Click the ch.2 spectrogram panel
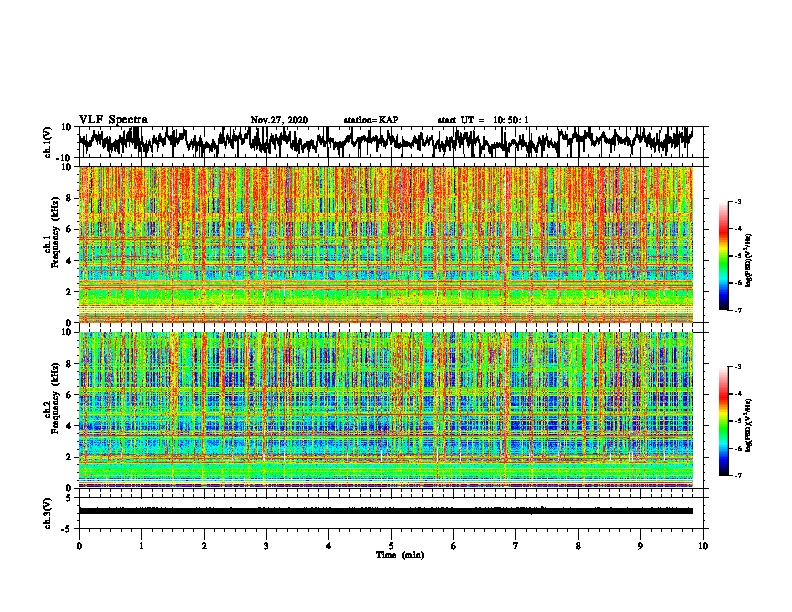This screenshot has width=792, height=612. tap(386, 410)
